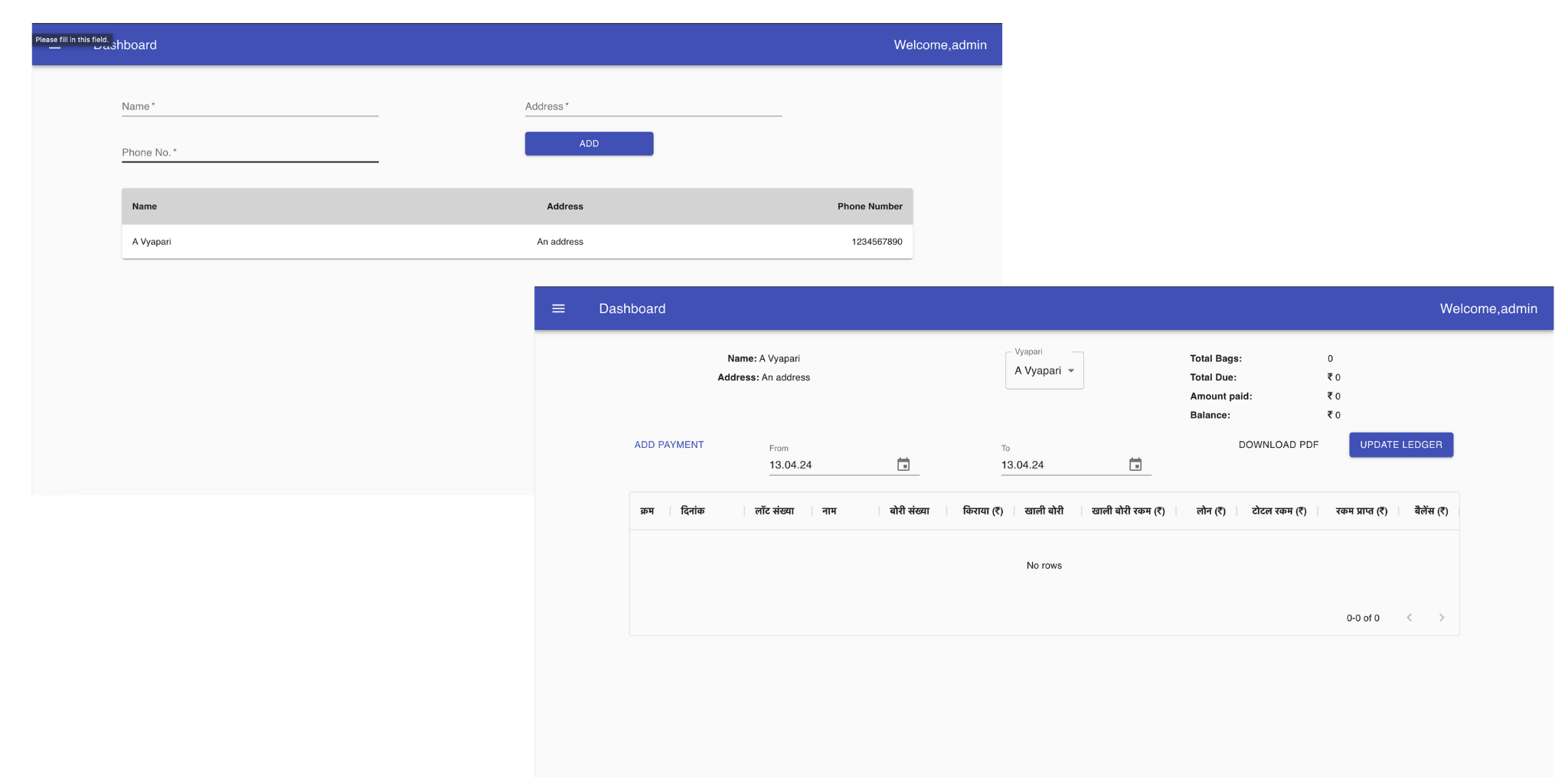The height and width of the screenshot is (777, 1568).
Task: Focus the Address input field
Action: coord(652,107)
